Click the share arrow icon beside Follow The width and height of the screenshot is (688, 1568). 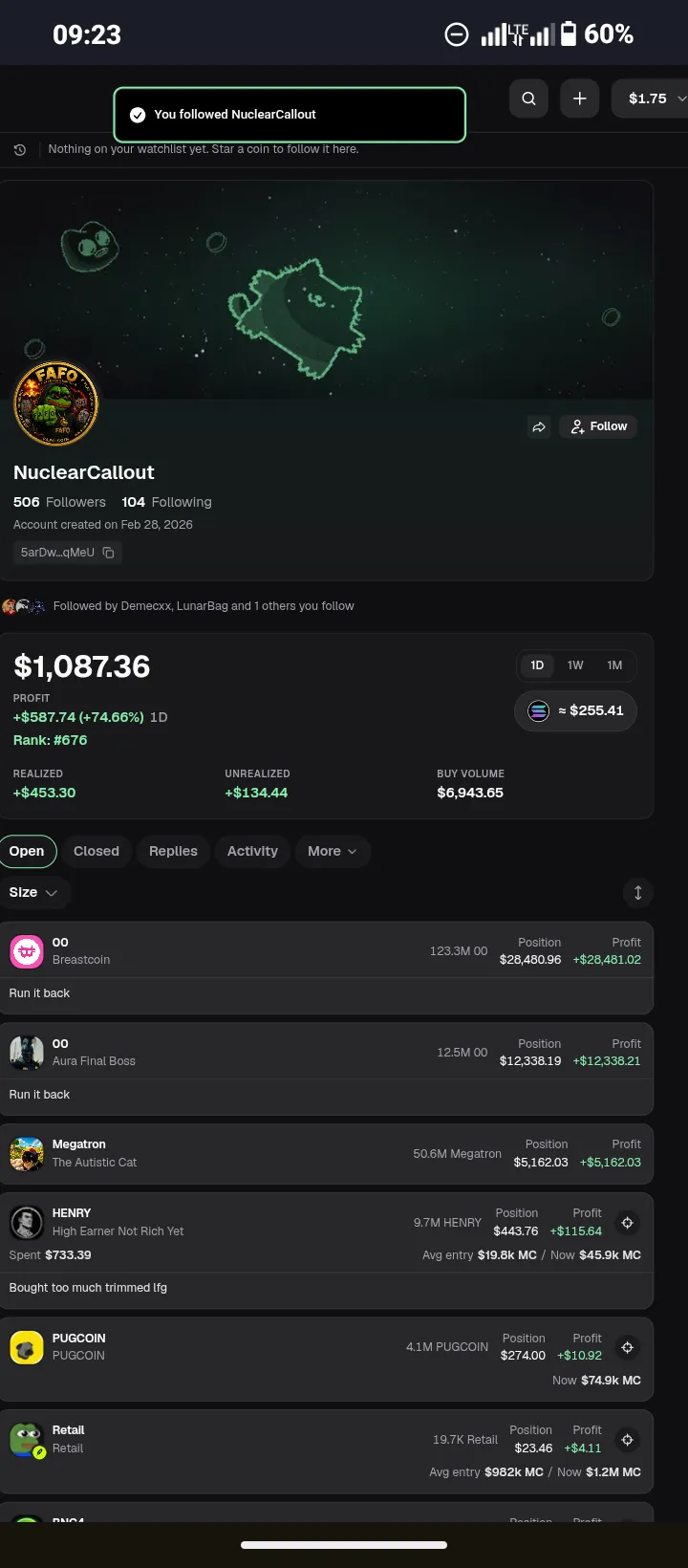coord(539,426)
